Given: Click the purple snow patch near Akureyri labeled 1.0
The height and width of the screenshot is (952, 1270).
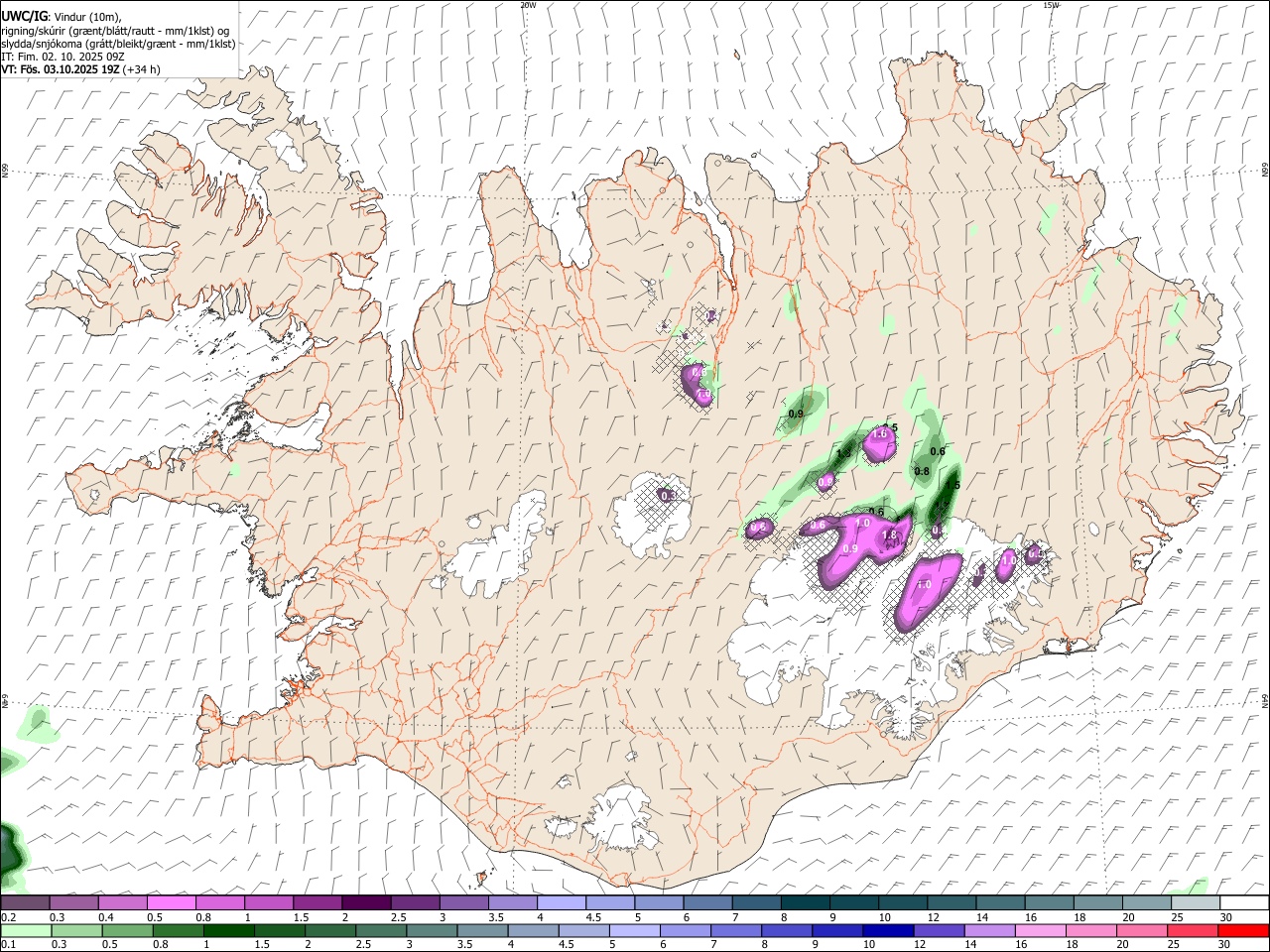Looking at the screenshot, I should pos(697,385).
